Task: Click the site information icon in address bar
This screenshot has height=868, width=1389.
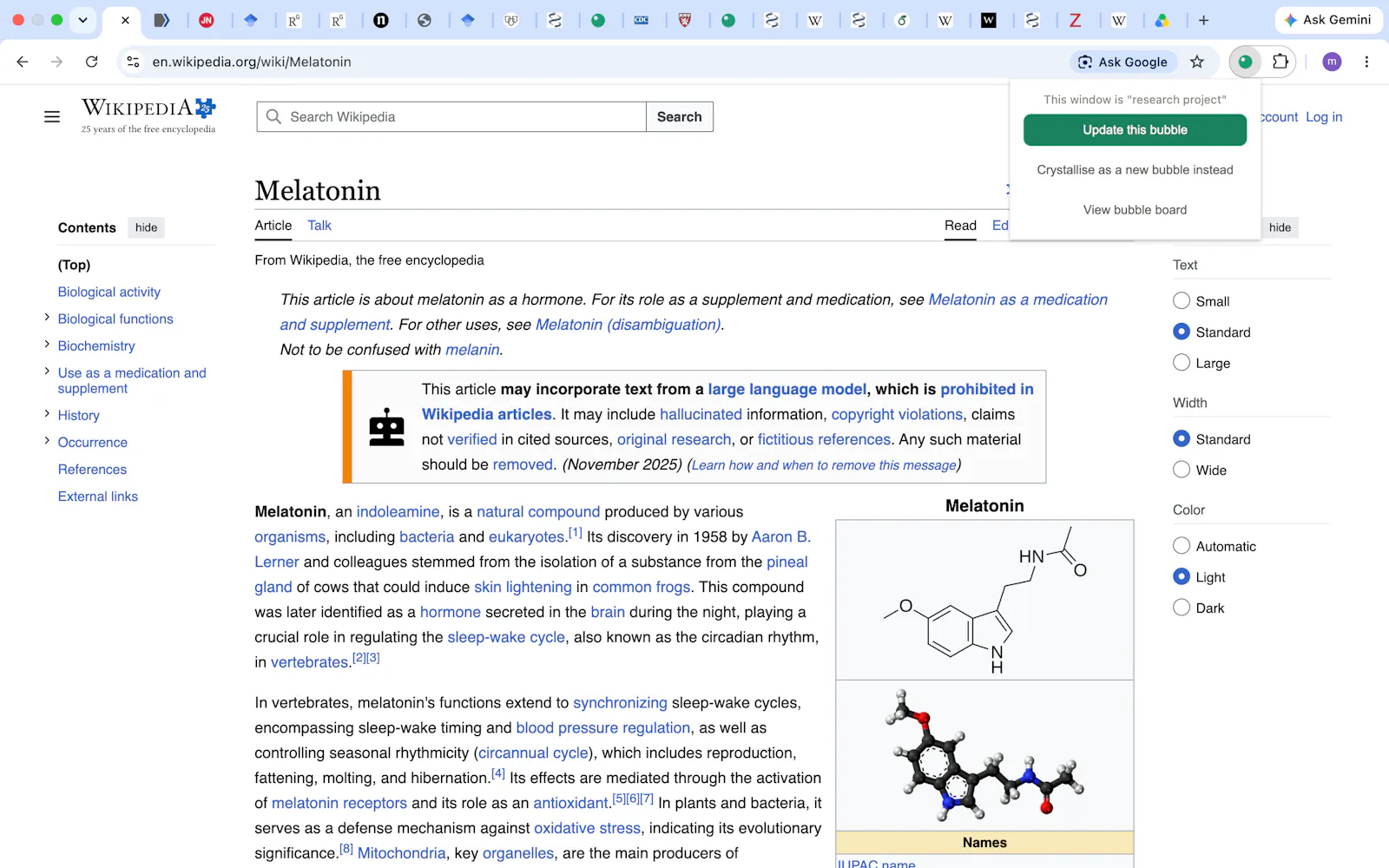Action: pos(133,62)
